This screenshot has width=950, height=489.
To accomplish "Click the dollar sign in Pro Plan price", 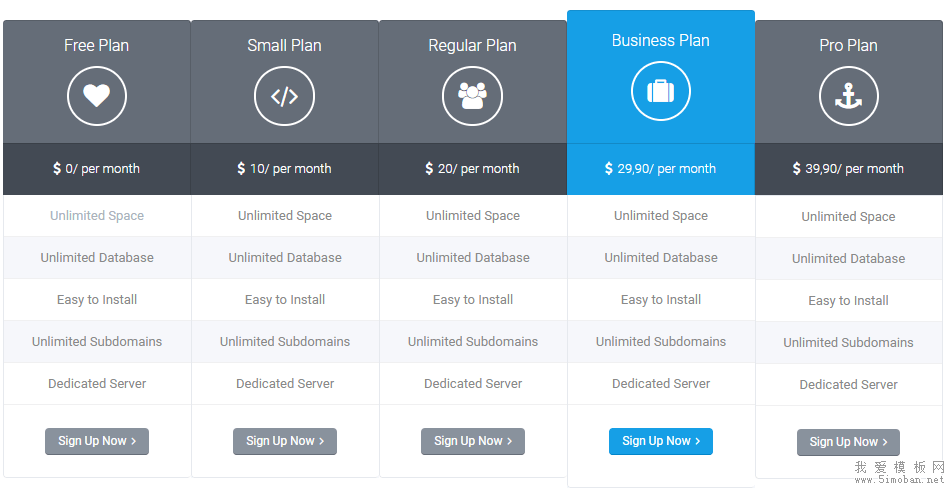I will [797, 169].
